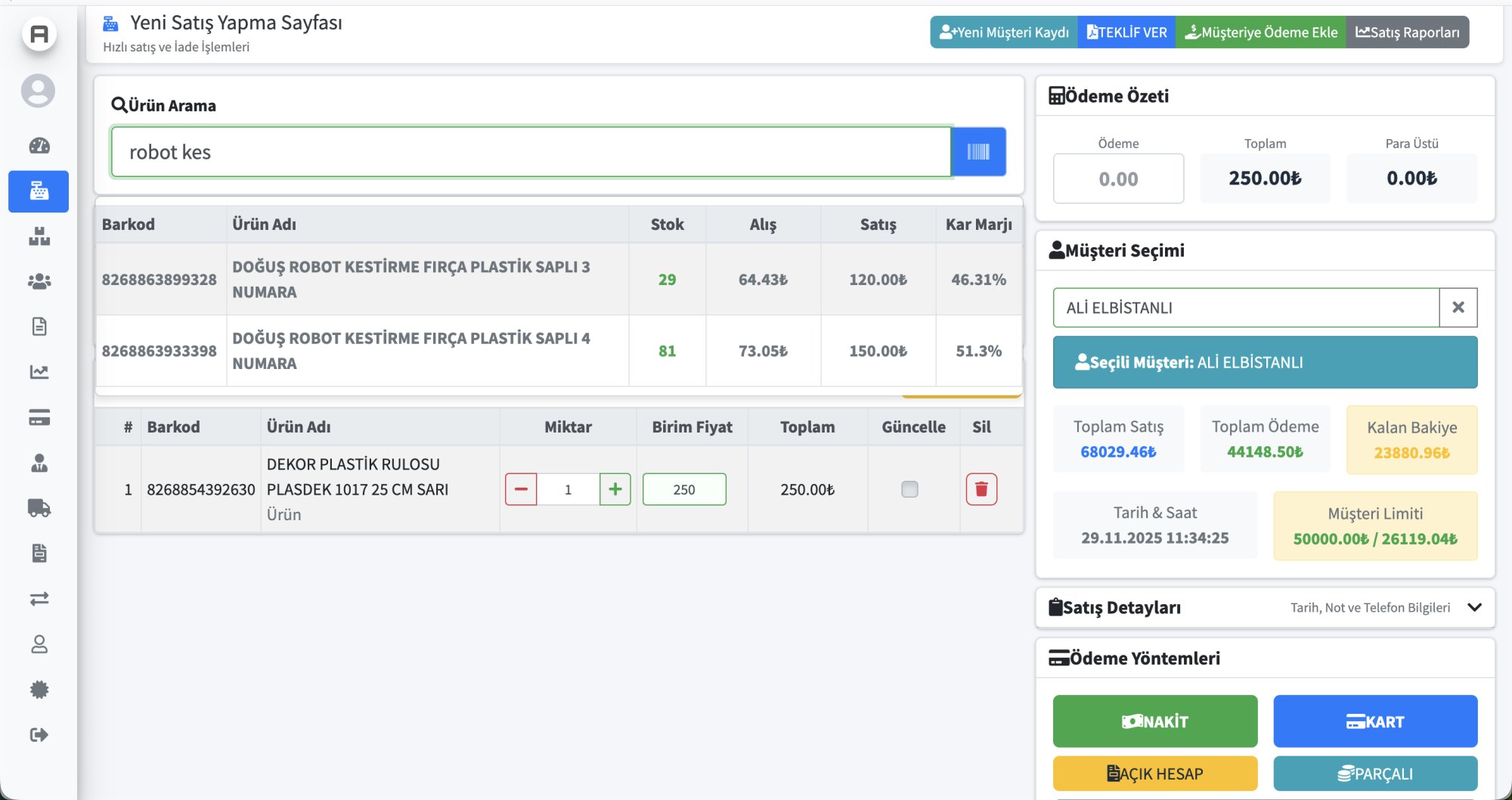The image size is (1512, 800).
Task: Open the customers group icon in sidebar
Action: coord(39,281)
